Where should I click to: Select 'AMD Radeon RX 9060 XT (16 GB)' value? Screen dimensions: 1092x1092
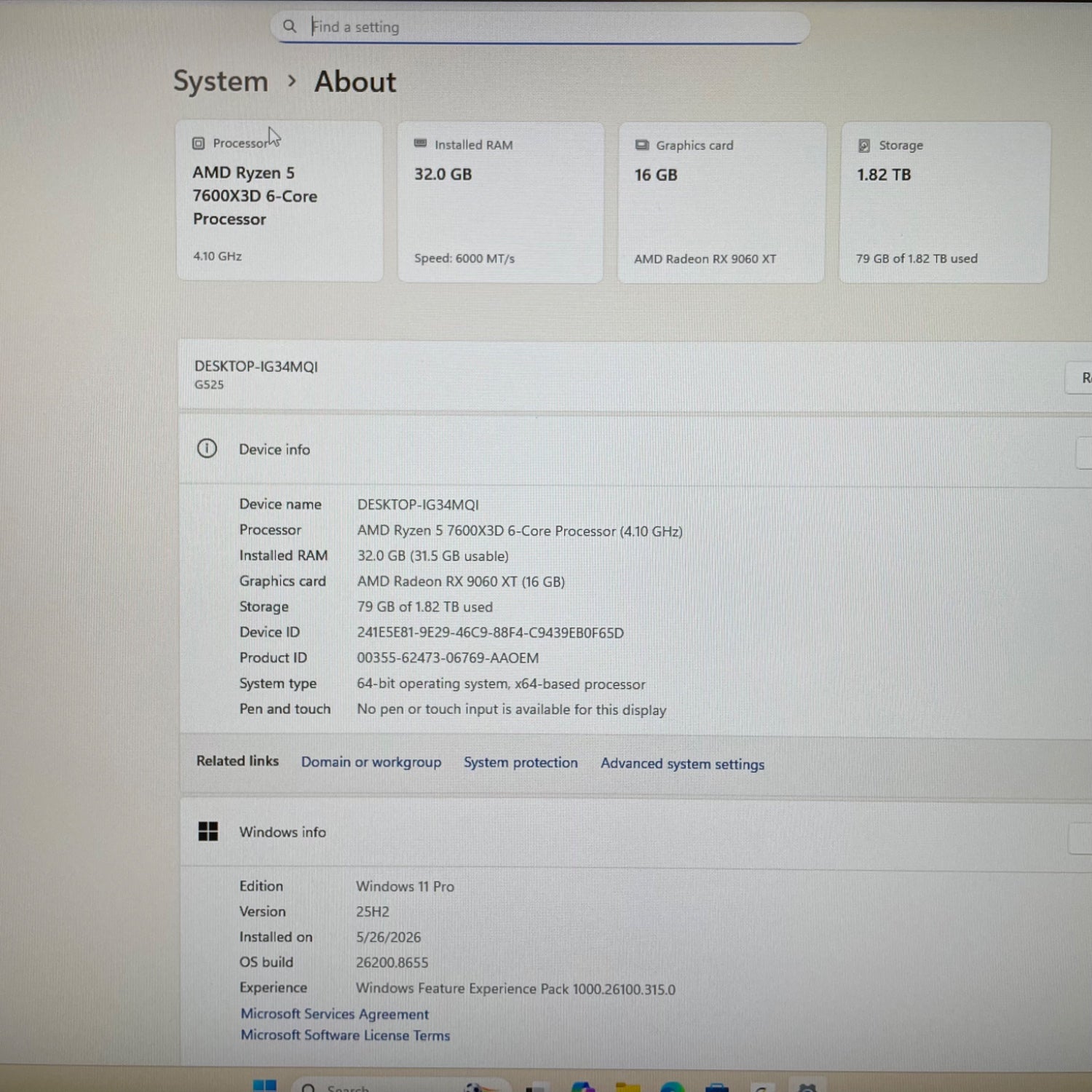click(461, 582)
